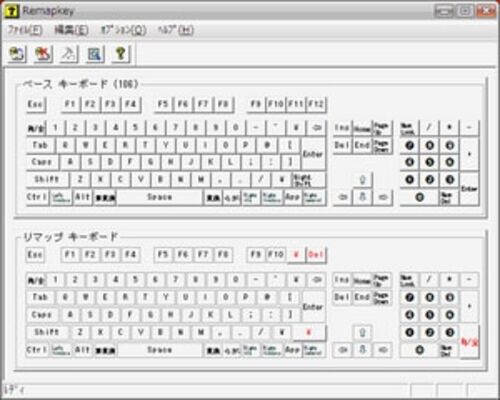The height and width of the screenshot is (400, 500).
Task: Pick the Caps key on the base keyboard
Action: pos(42,162)
